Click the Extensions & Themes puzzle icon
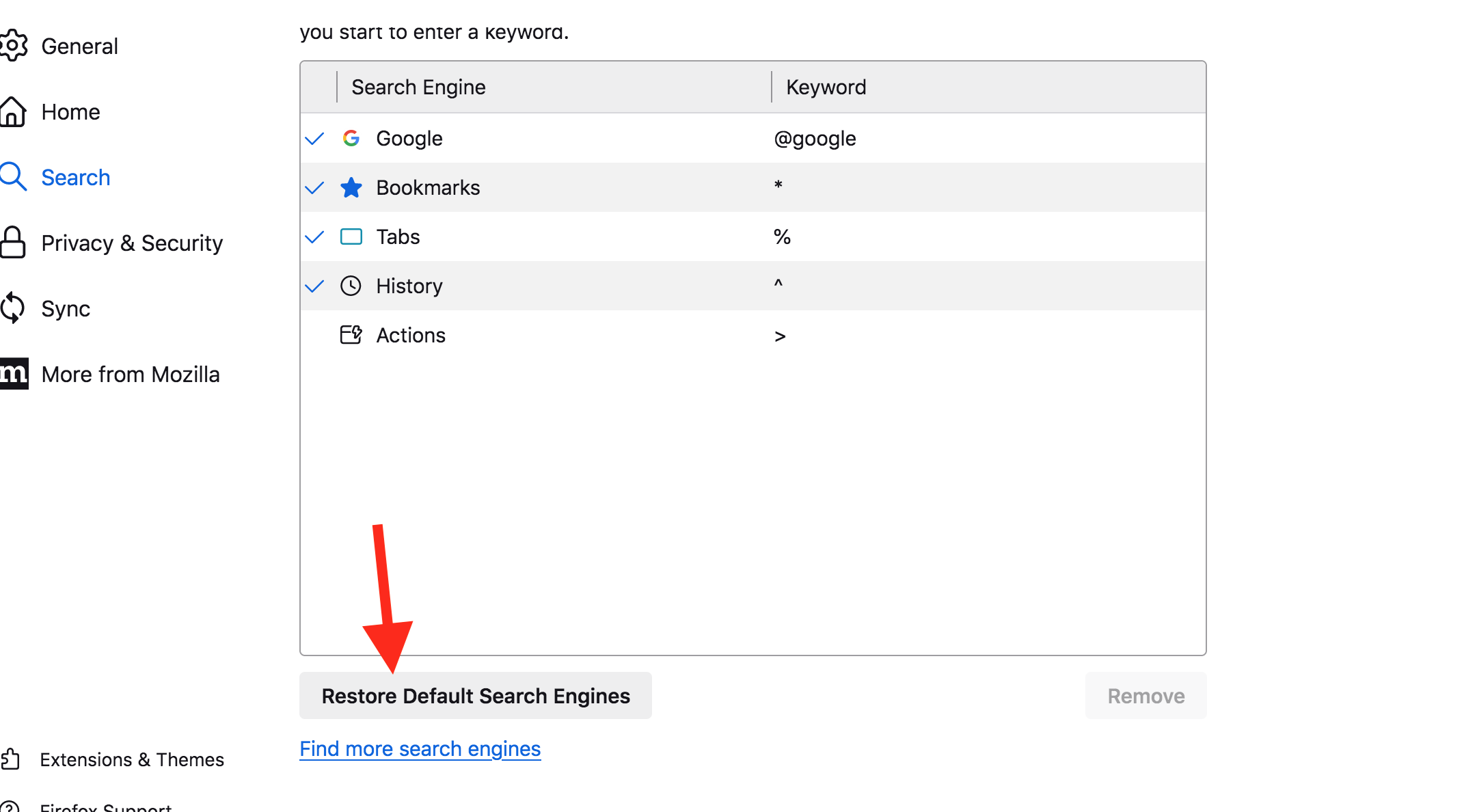Image resolution: width=1464 pixels, height=812 pixels. 11,759
